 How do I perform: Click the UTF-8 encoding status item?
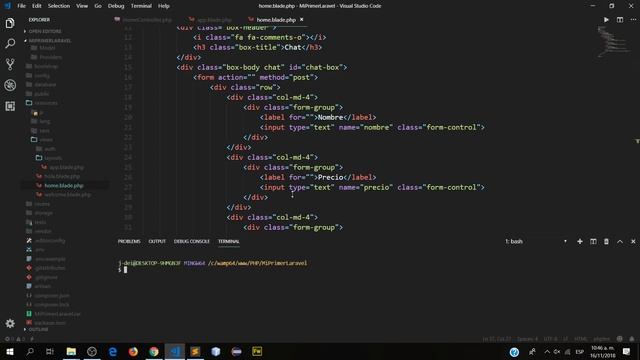[550, 339]
